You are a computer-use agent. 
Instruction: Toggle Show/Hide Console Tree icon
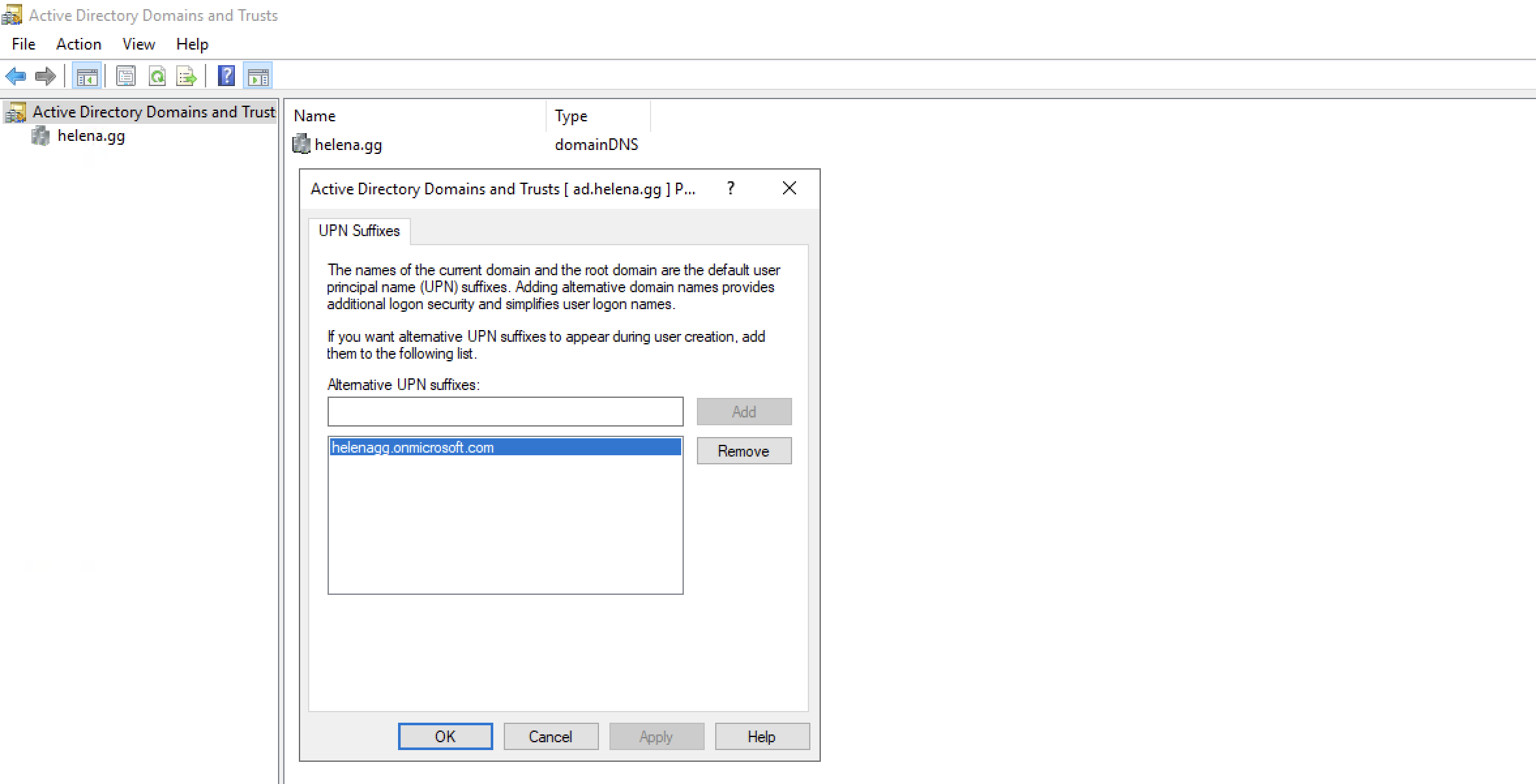87,76
